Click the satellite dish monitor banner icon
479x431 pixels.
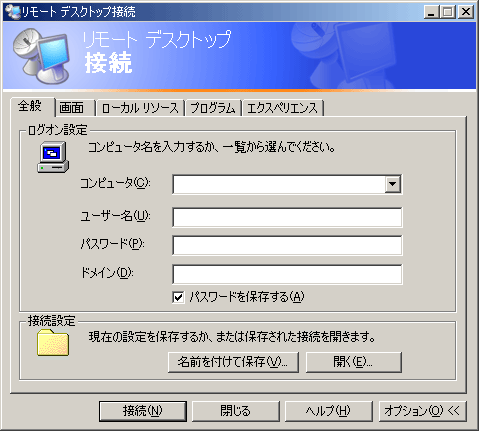coord(41,56)
